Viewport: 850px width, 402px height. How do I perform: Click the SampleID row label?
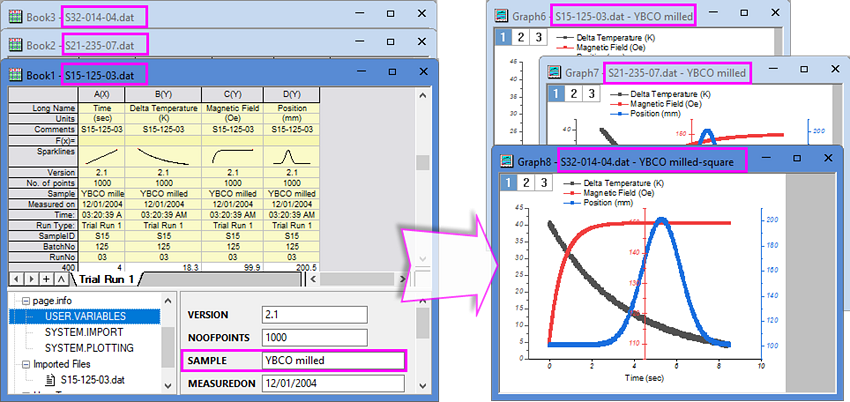tap(43, 236)
